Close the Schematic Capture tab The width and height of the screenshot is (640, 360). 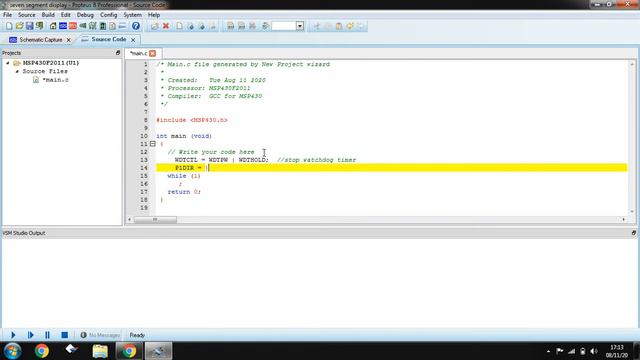[x=69, y=40]
